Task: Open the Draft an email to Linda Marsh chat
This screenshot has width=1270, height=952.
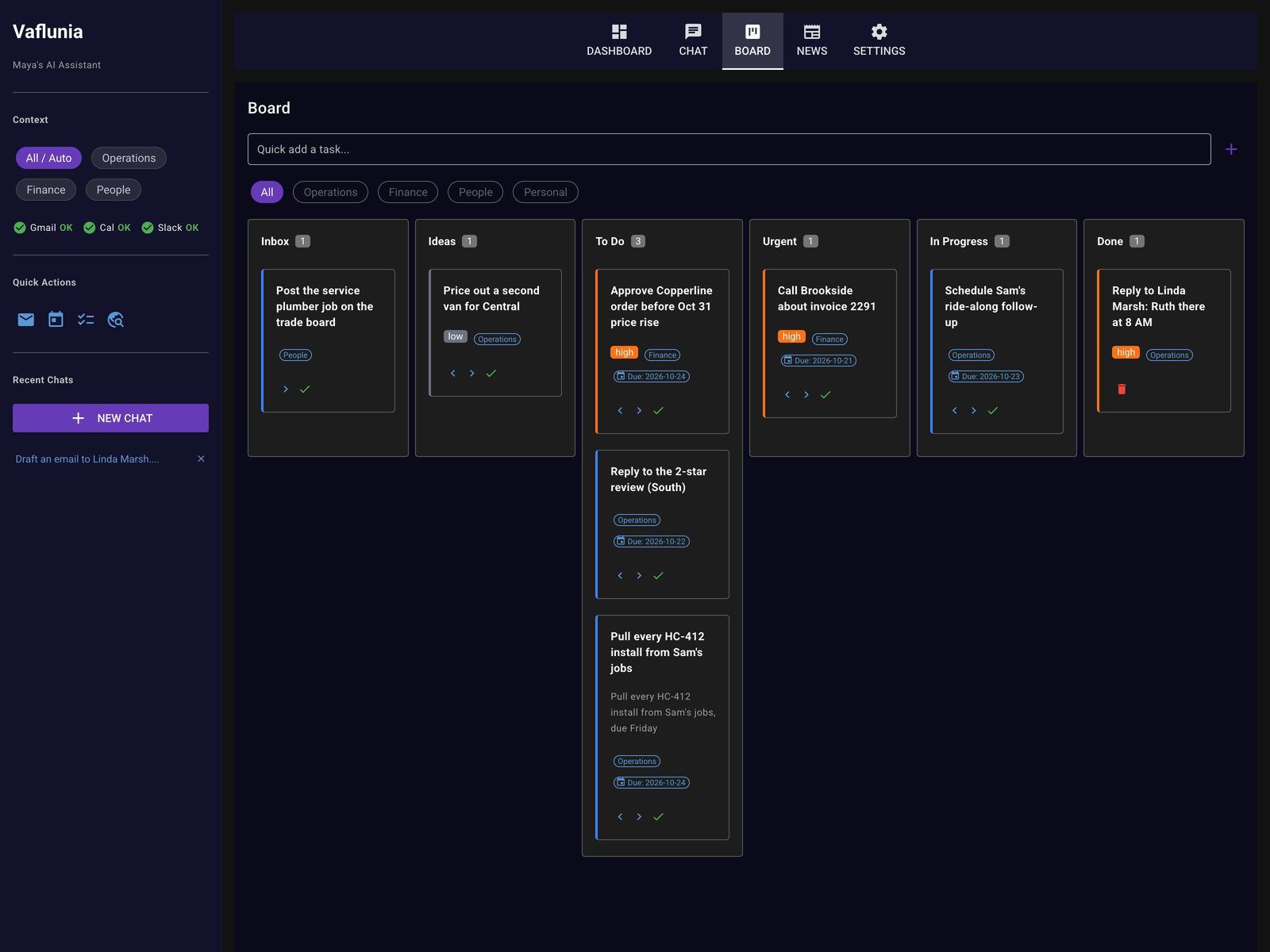Action: click(87, 459)
